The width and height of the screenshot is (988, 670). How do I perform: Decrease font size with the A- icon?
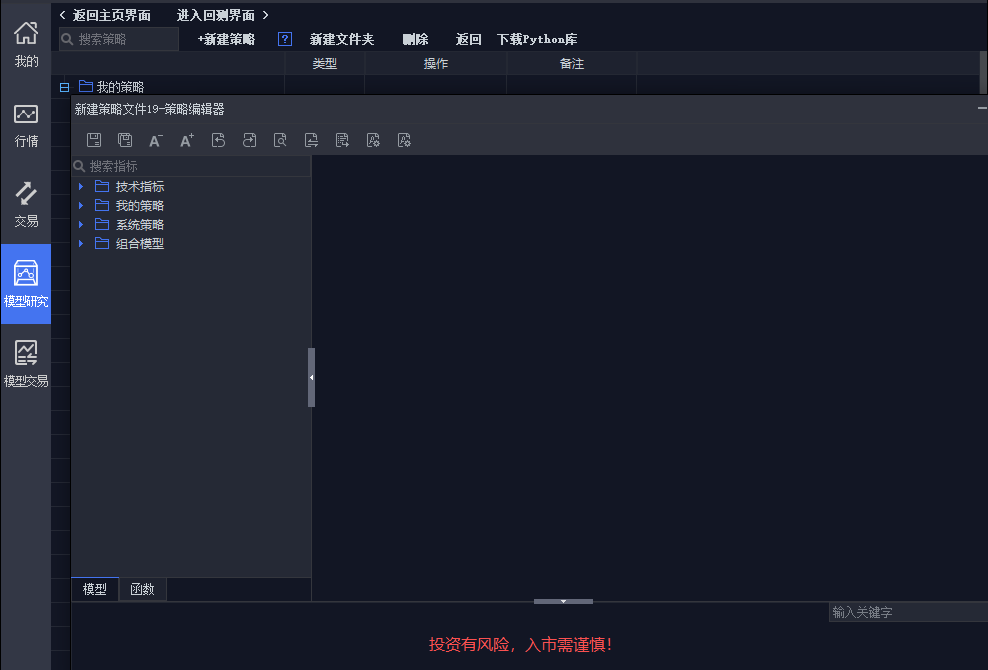coord(156,140)
